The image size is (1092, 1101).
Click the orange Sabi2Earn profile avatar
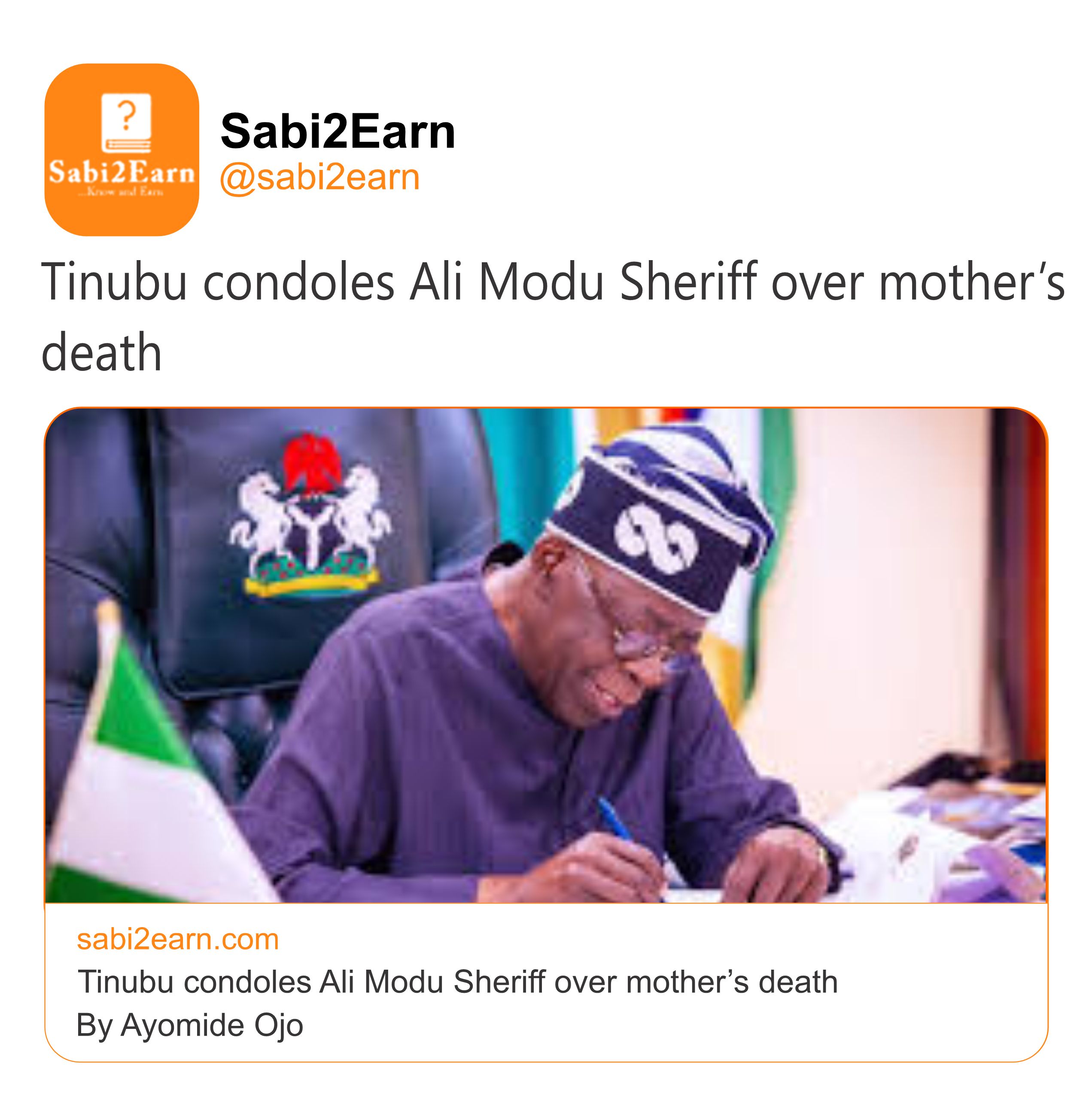tap(122, 149)
